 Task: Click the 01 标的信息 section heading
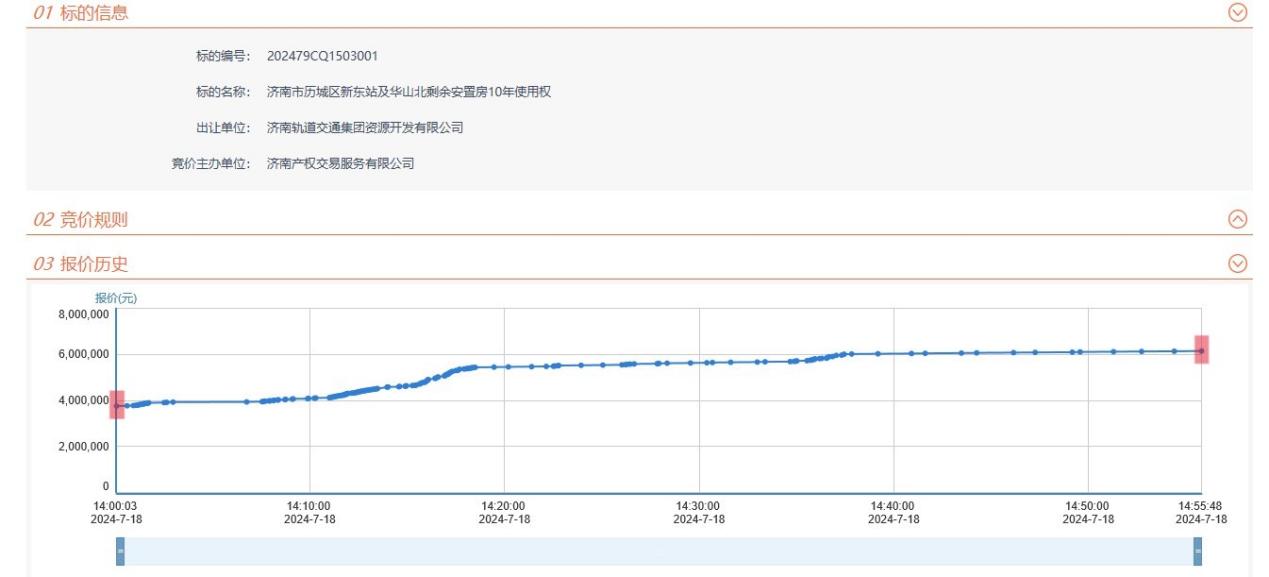tap(81, 13)
